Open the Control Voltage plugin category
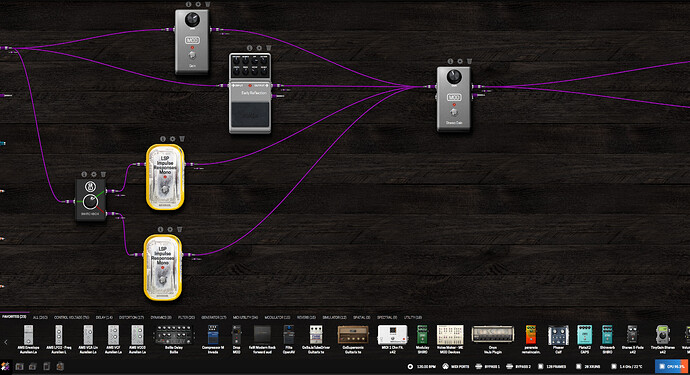The image size is (690, 375). [x=71, y=317]
